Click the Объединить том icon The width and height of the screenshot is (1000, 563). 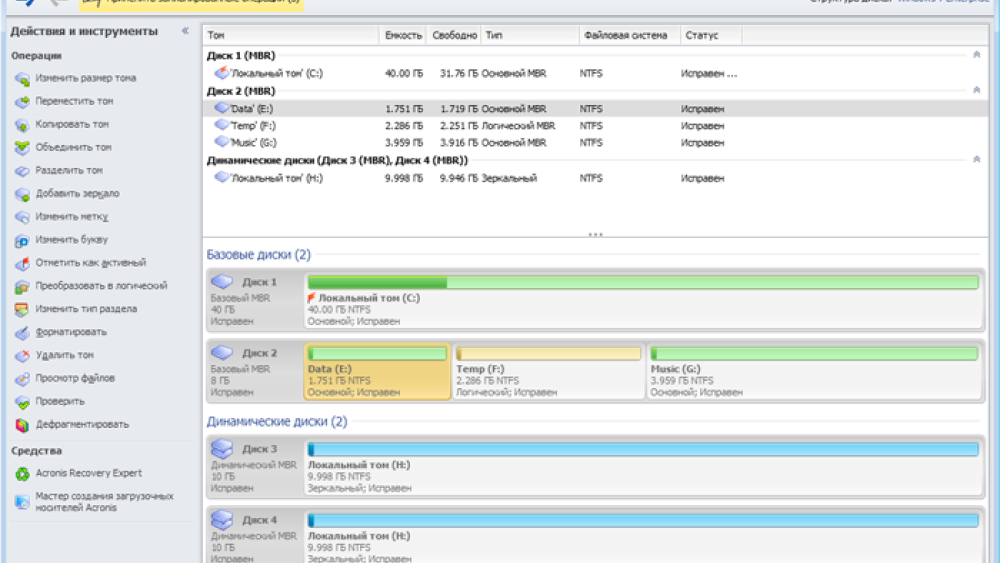pyautogui.click(x=22, y=148)
